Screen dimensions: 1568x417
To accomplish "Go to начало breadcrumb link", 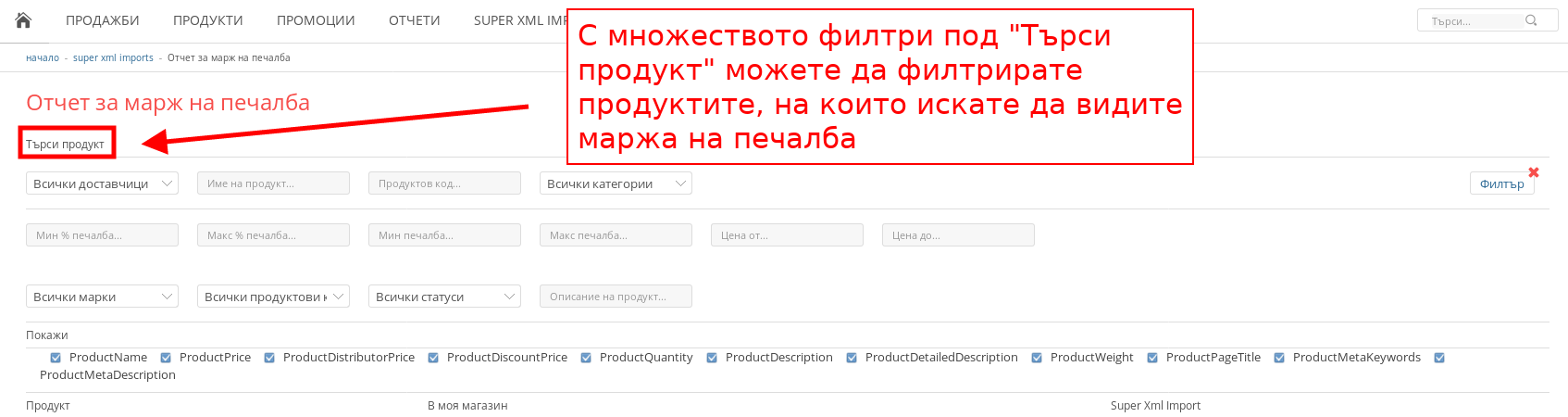I will (x=43, y=57).
